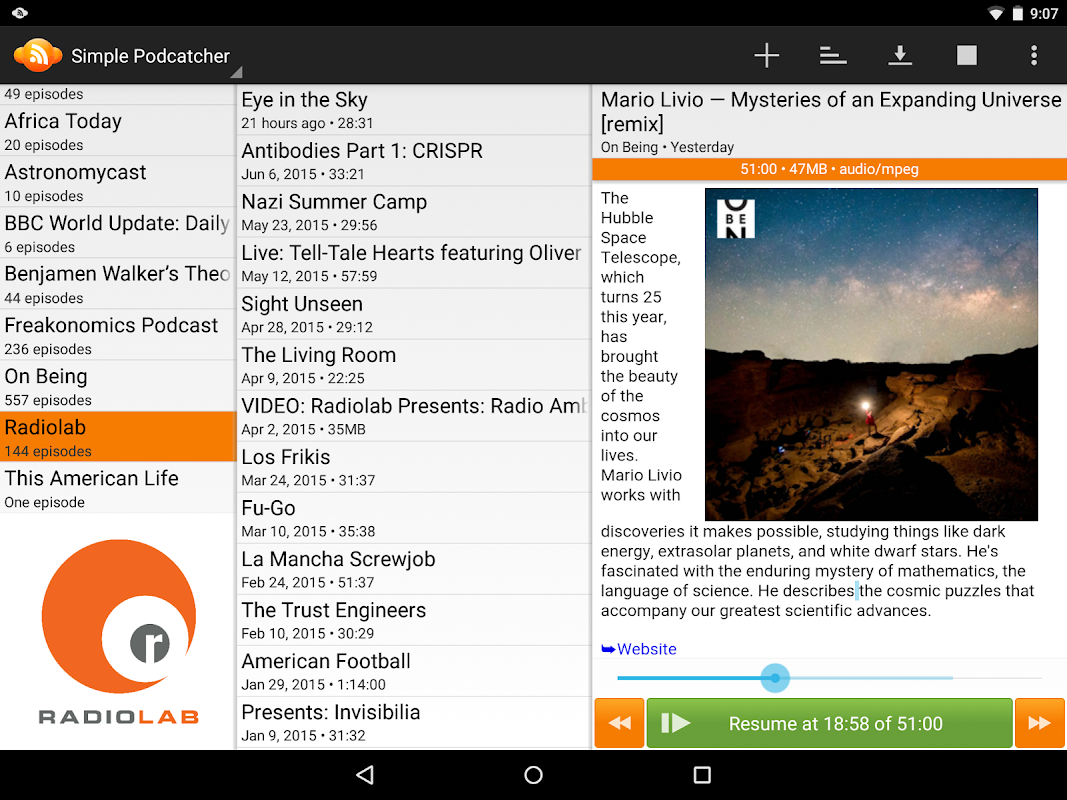Click the On Being • Yesterday subtitle

(x=667, y=147)
